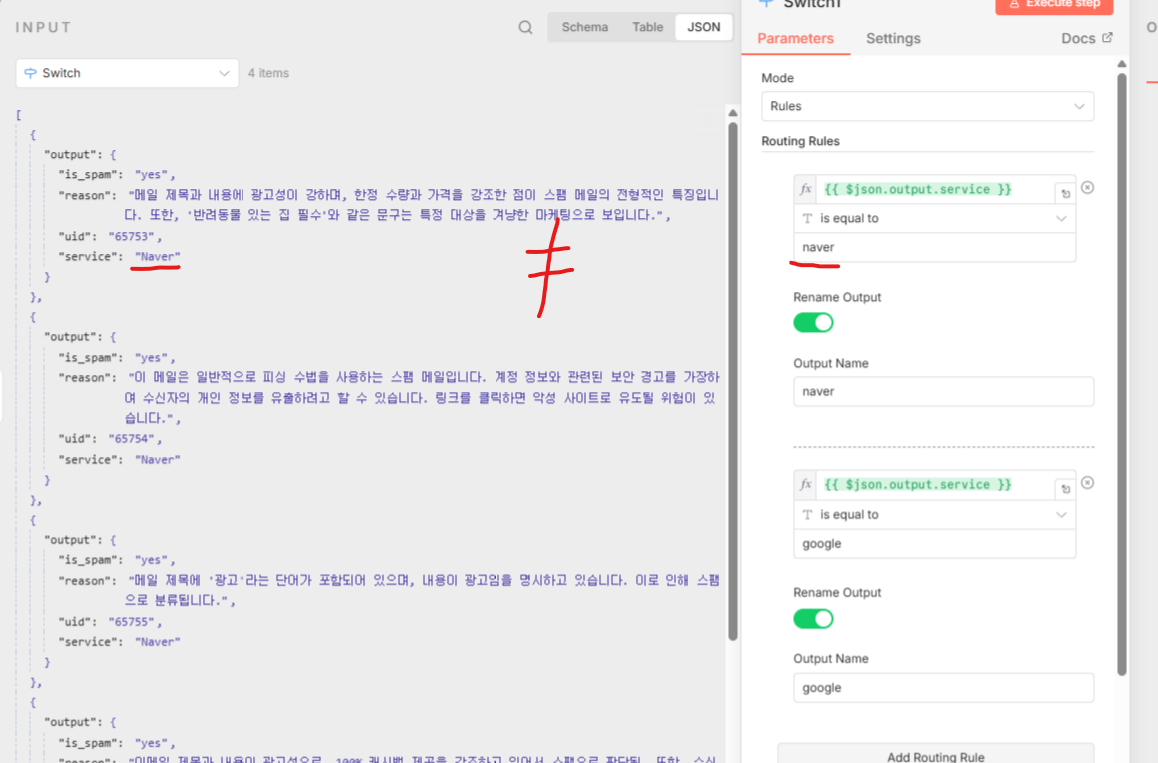1158x763 pixels.
Task: Click the comparison value field containing google
Action: tap(934, 544)
